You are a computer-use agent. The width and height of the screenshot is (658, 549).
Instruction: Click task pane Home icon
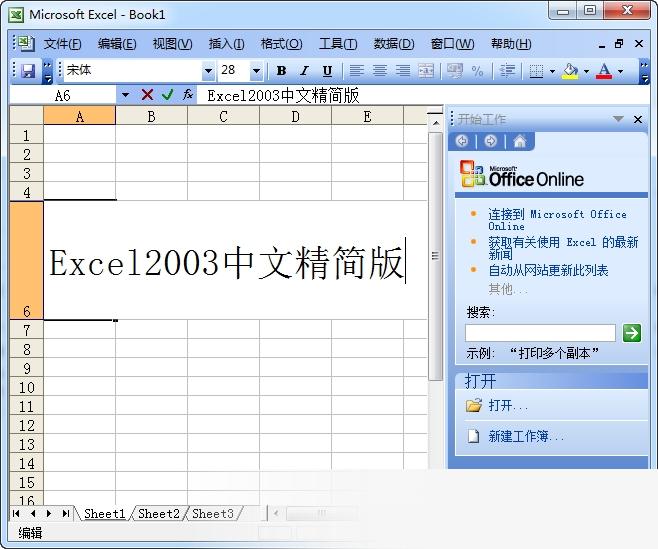[x=520, y=141]
